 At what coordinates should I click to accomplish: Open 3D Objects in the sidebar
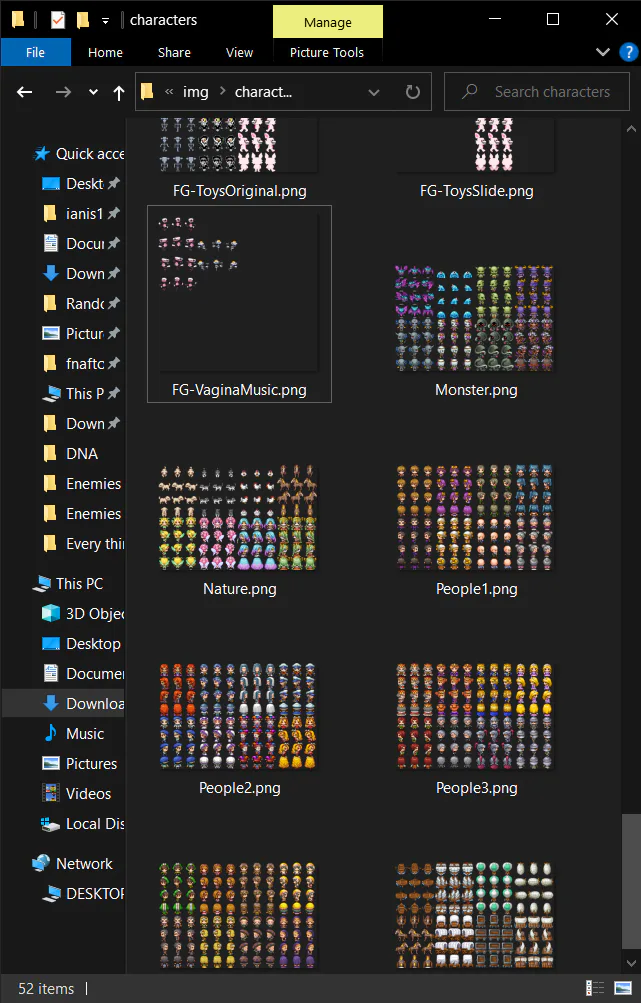tap(82, 613)
